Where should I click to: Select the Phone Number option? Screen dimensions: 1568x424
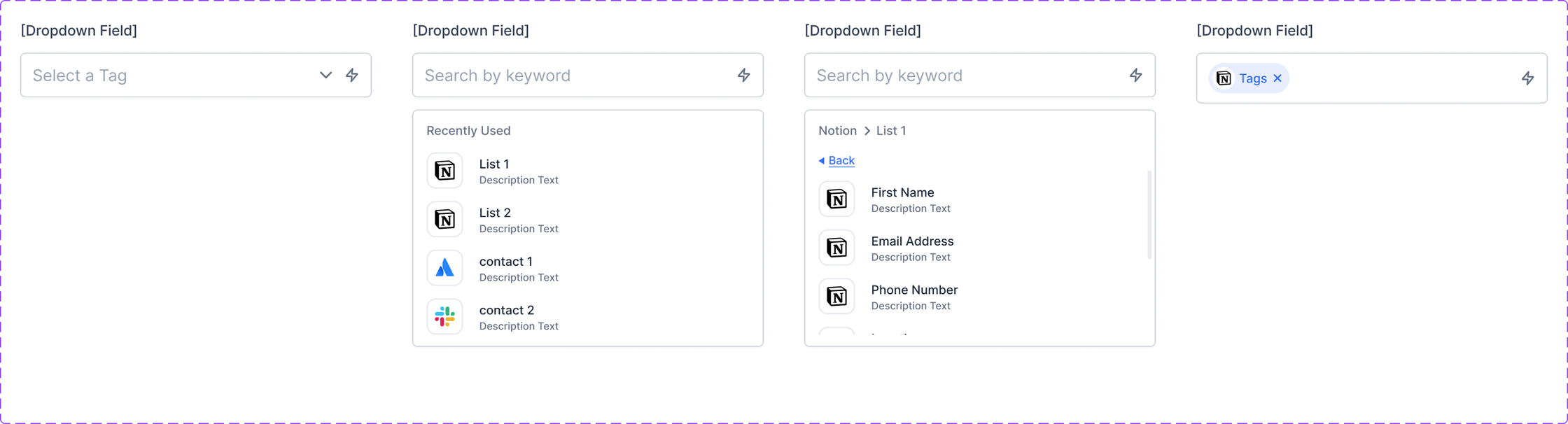(980, 297)
